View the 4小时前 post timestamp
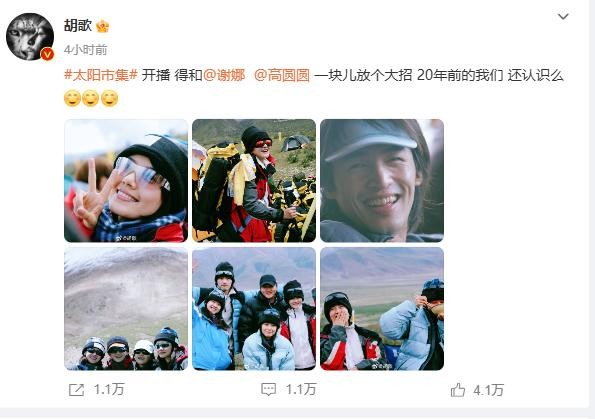 (x=85, y=49)
